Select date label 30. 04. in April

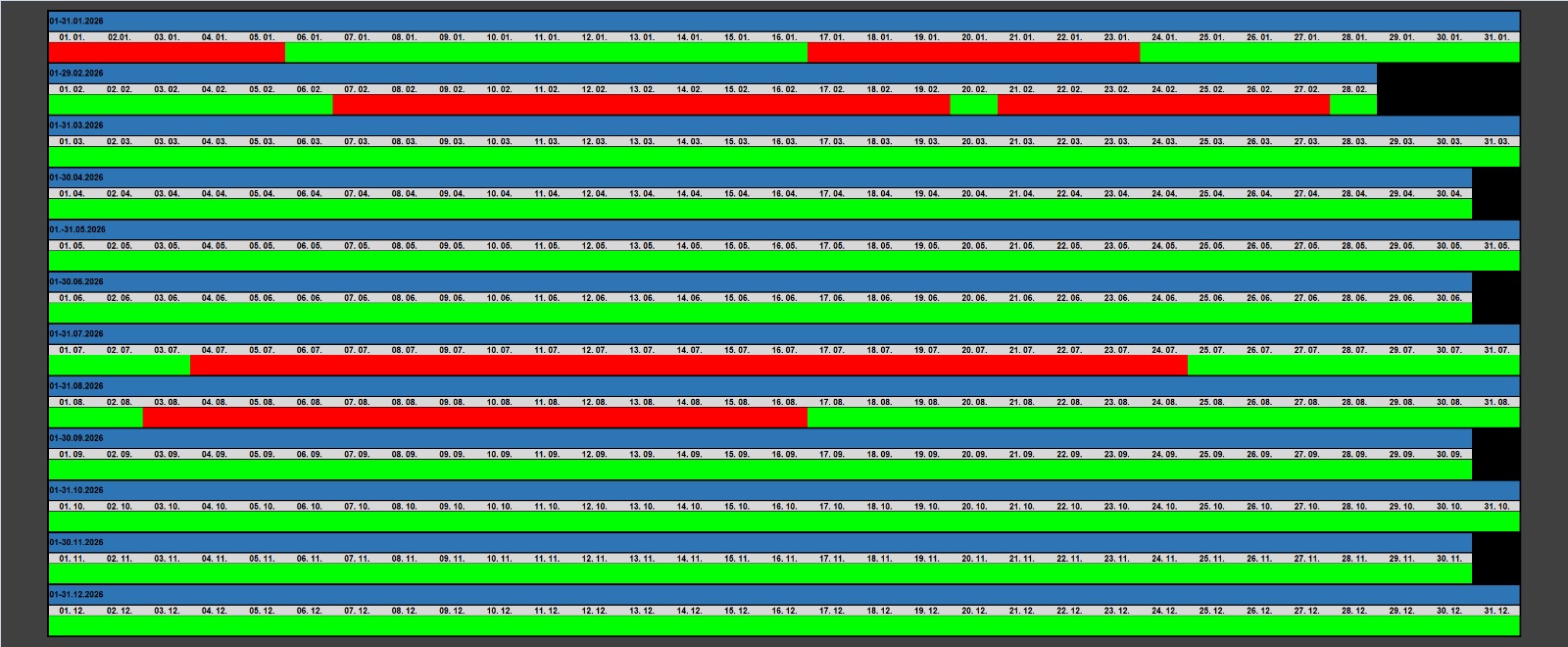click(x=1448, y=194)
